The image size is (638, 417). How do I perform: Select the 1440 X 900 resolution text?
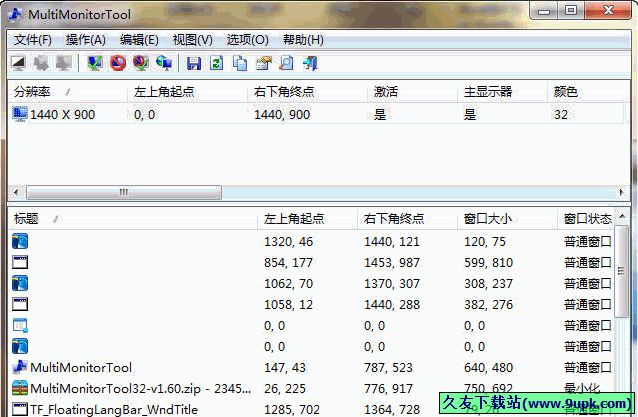(x=62, y=115)
